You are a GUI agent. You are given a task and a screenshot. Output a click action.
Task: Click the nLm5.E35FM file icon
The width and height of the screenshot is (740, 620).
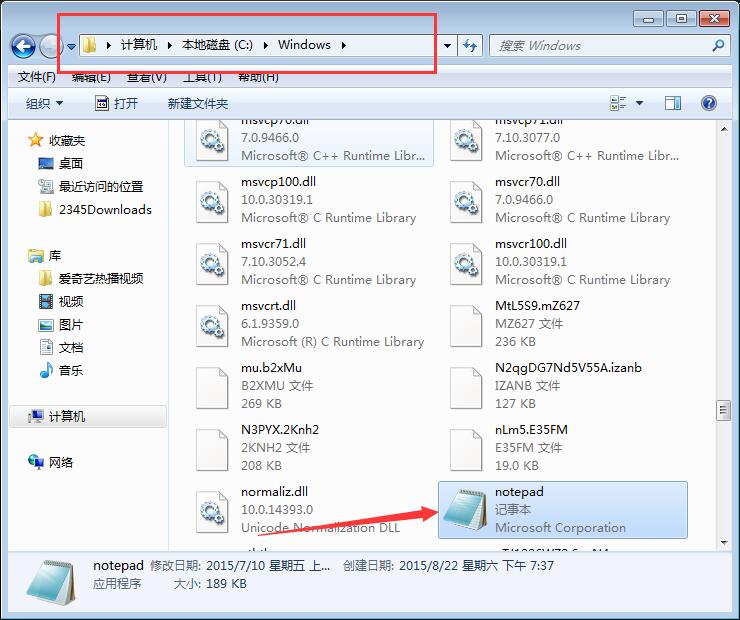coord(466,450)
